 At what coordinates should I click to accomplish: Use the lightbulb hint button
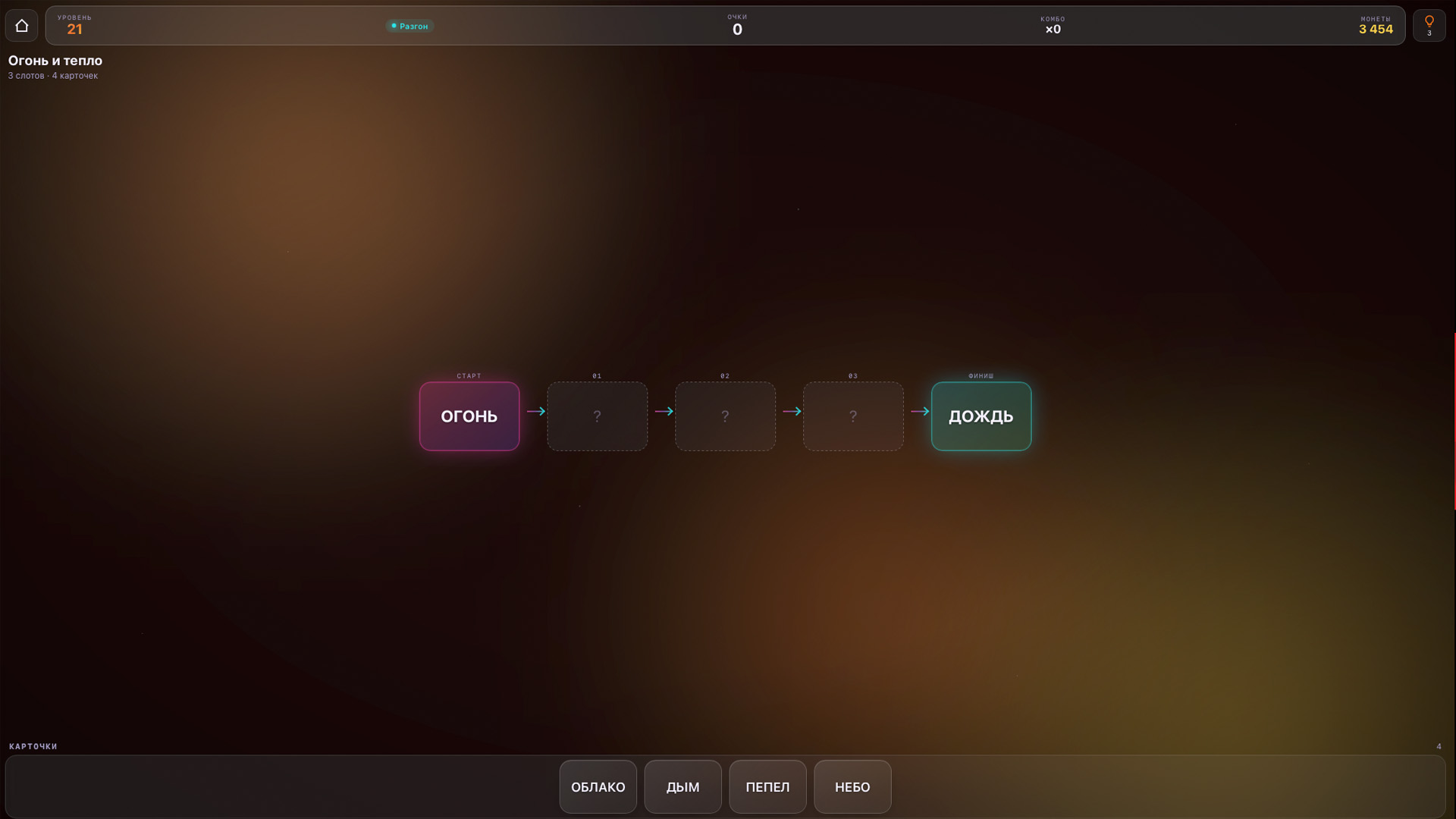click(x=1429, y=26)
